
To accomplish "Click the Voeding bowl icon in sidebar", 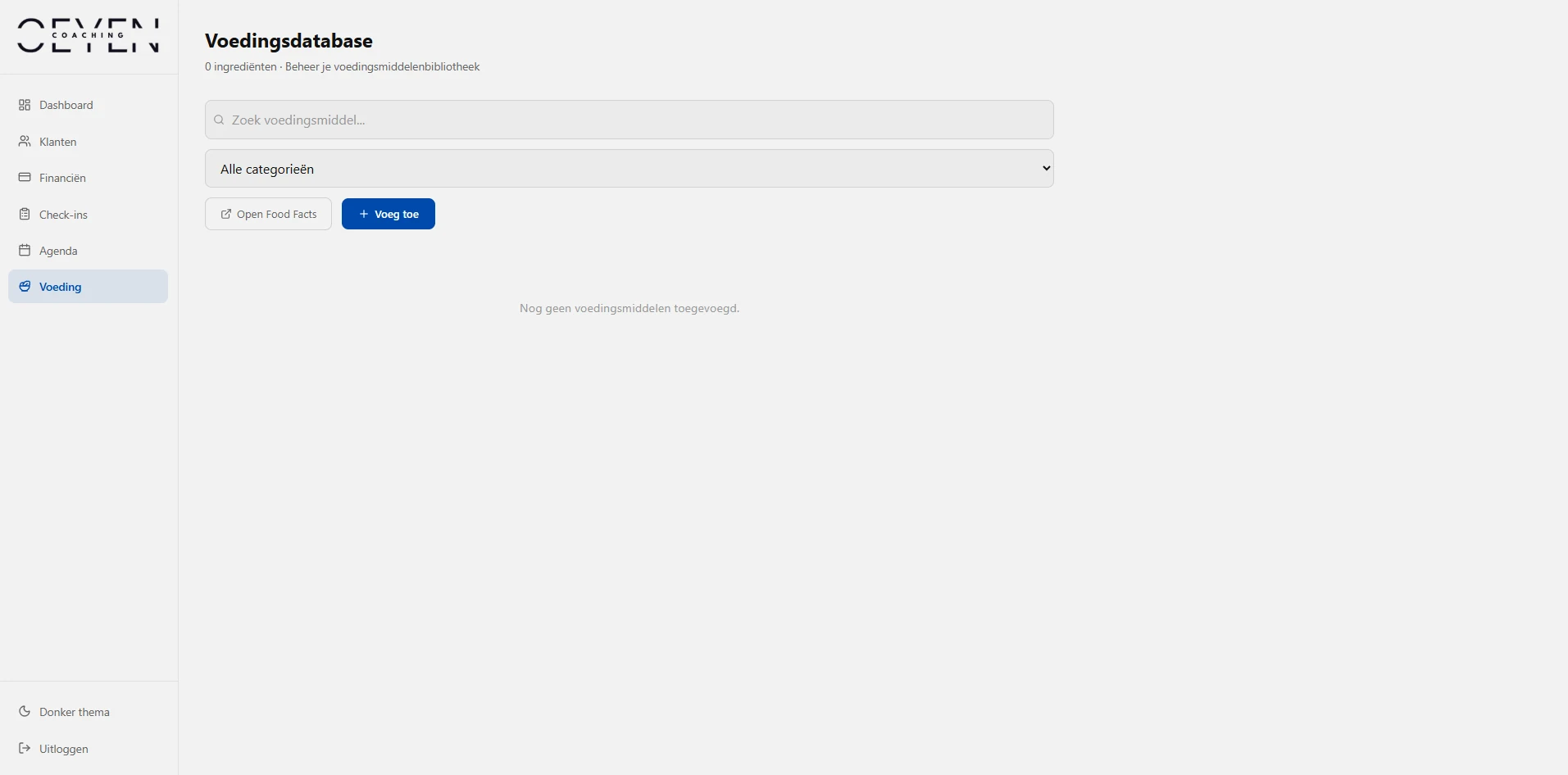I will coord(25,287).
